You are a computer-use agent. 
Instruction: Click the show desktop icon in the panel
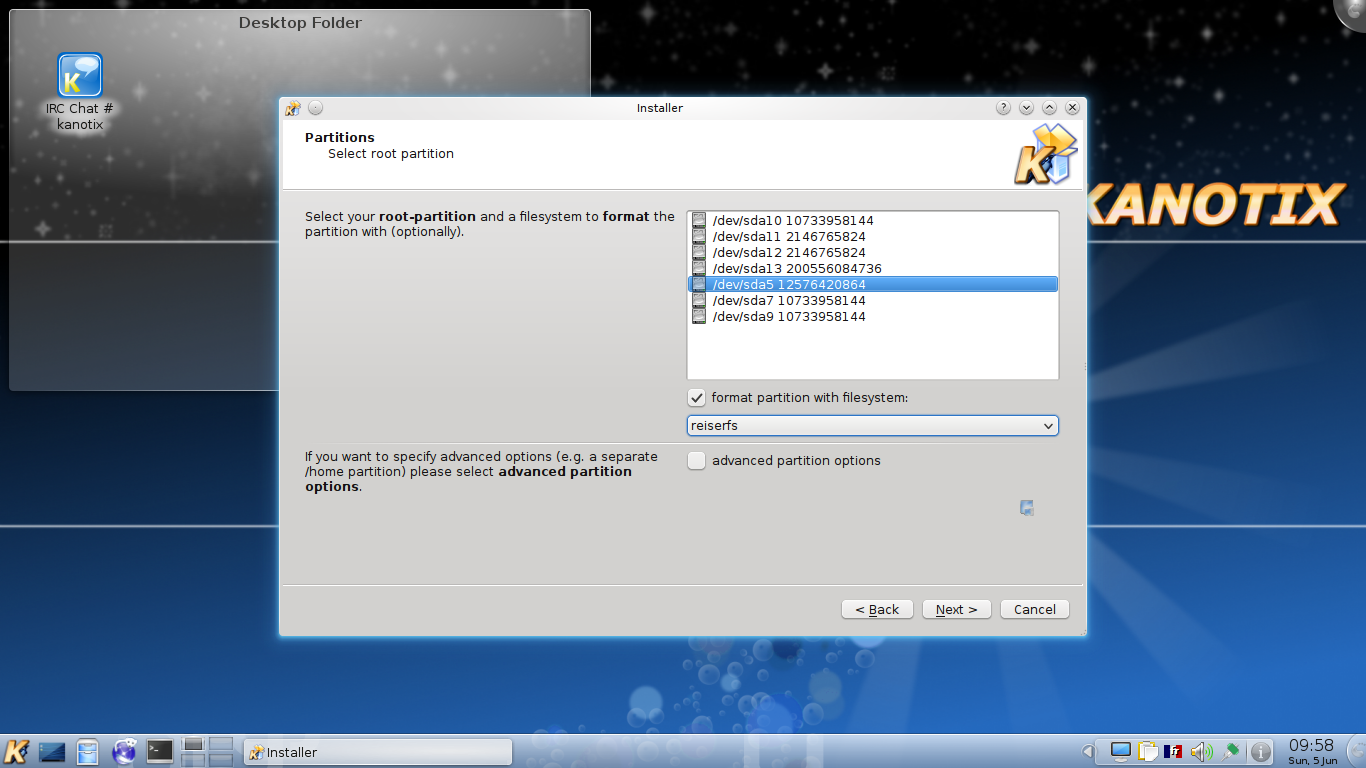pyautogui.click(x=52, y=751)
